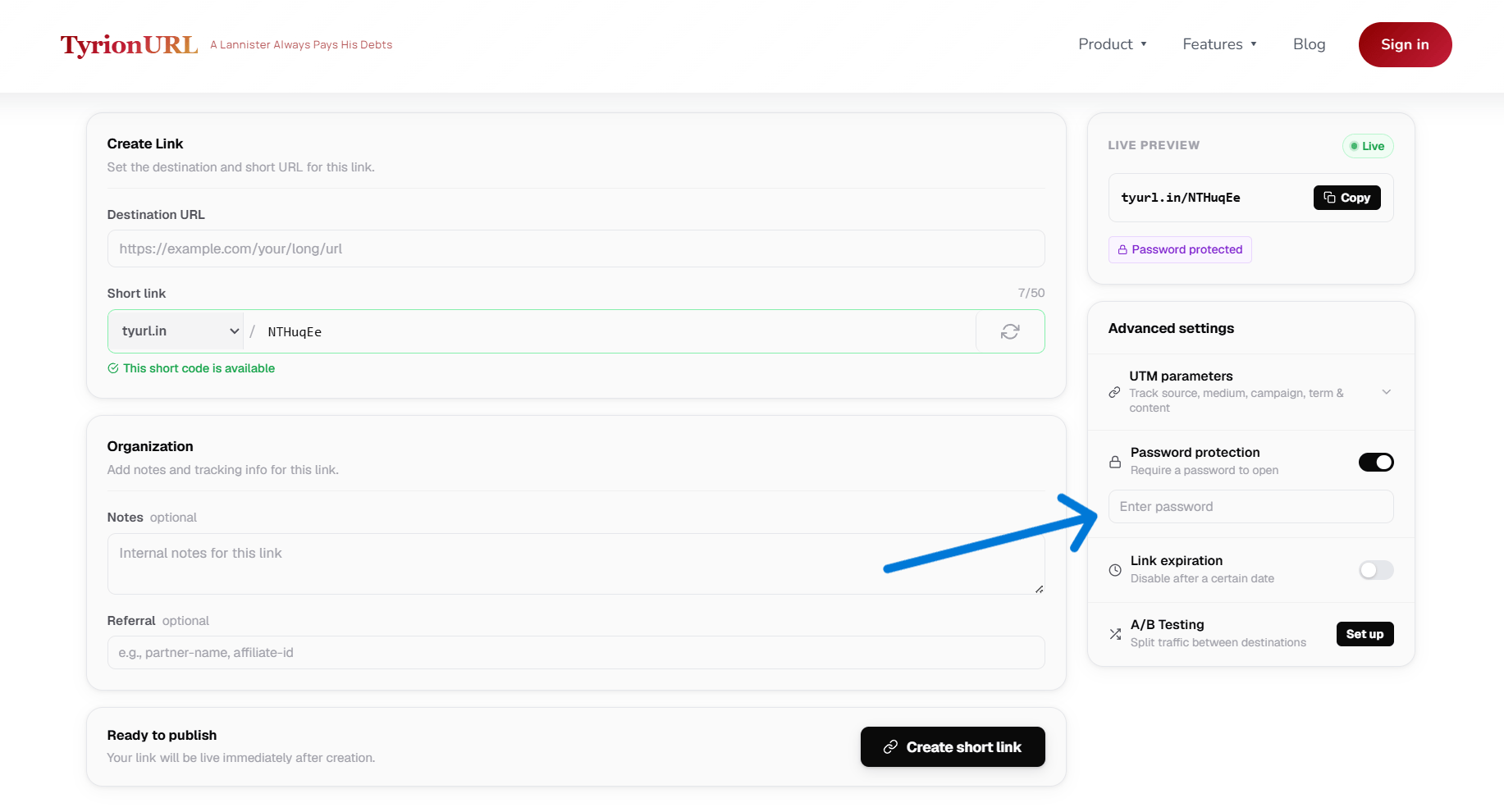Click the Notes text area
1504x812 pixels.
tap(576, 564)
